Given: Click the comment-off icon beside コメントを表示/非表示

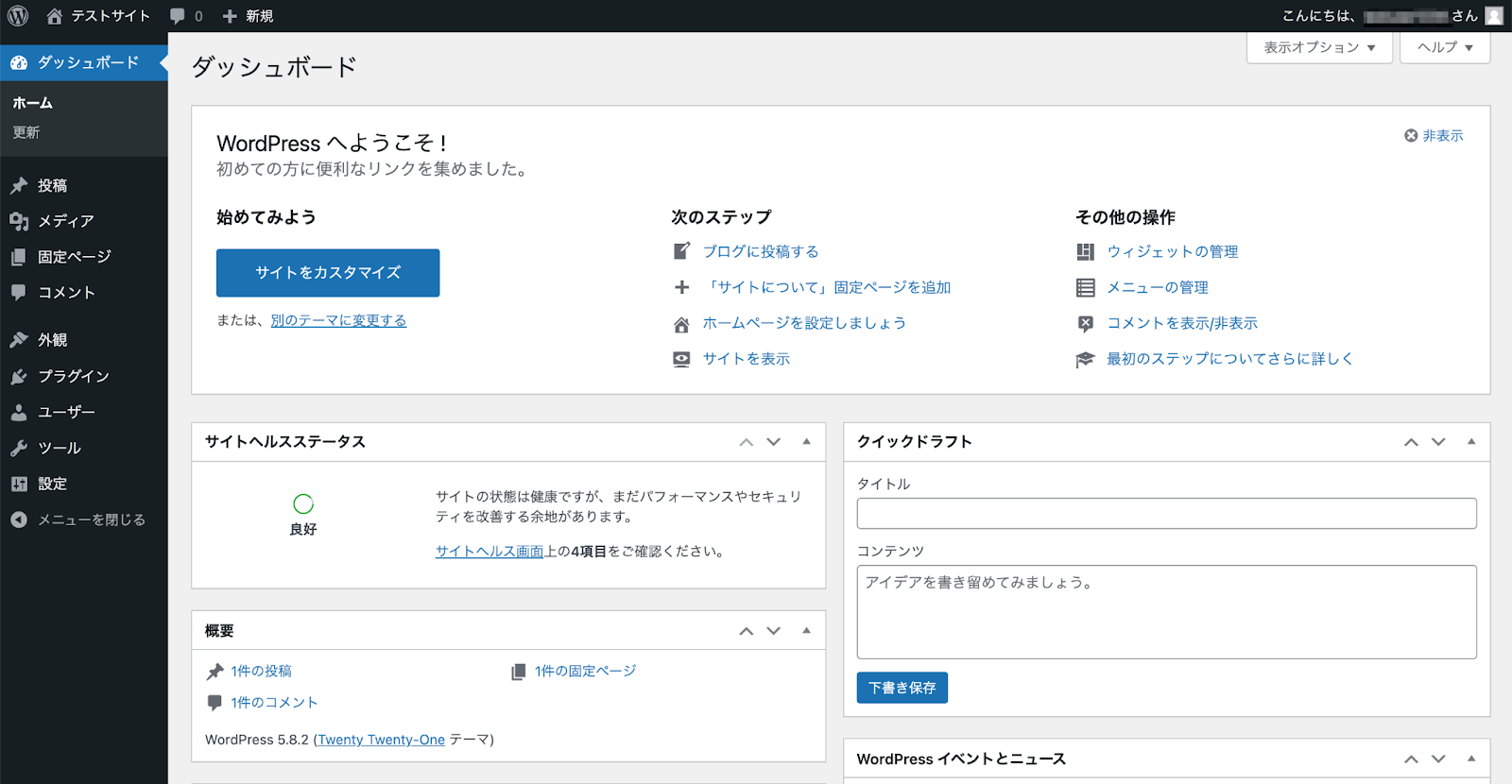Looking at the screenshot, I should (1085, 324).
